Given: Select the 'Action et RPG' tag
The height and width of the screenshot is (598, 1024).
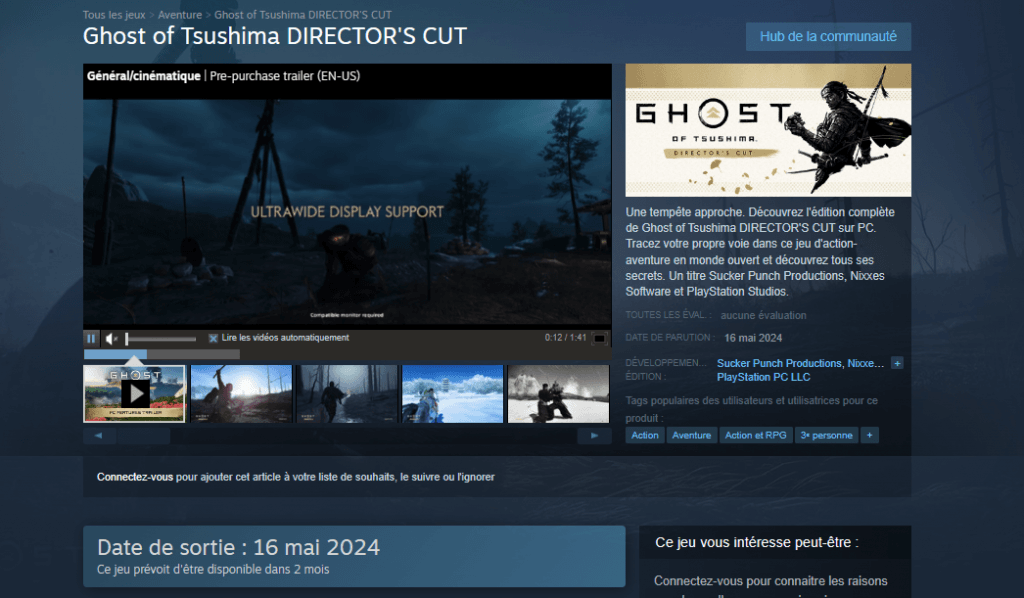Looking at the screenshot, I should pos(755,435).
